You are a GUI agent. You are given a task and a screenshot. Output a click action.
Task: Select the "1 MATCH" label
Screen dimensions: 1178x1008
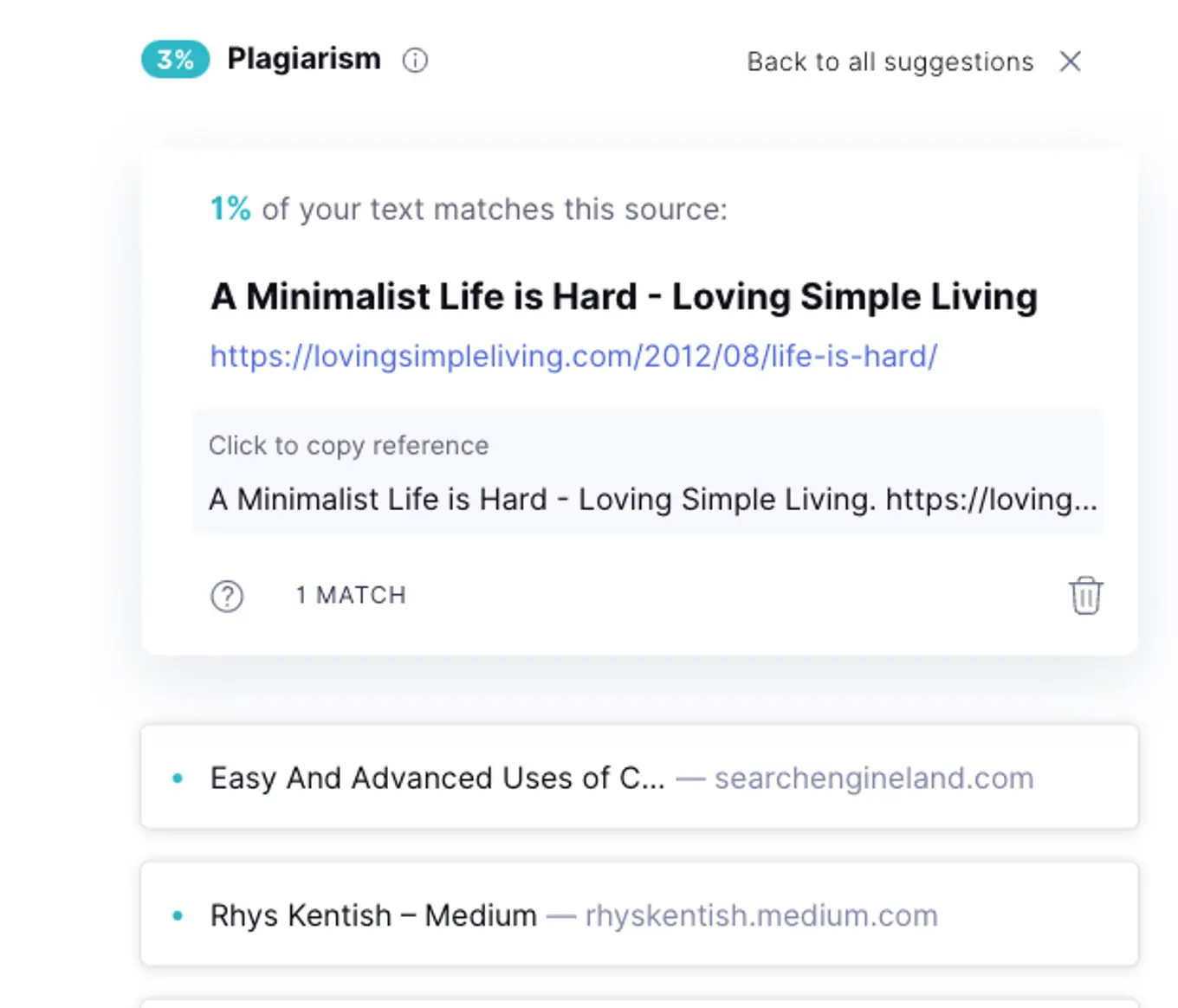(351, 596)
